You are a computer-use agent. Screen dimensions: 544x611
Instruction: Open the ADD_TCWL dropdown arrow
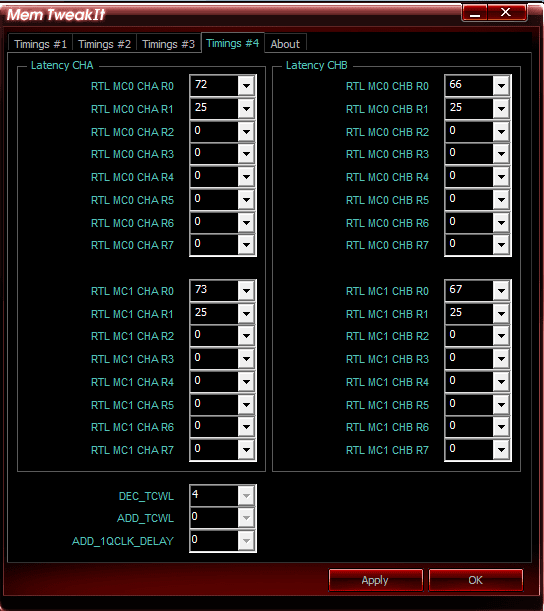click(246, 518)
